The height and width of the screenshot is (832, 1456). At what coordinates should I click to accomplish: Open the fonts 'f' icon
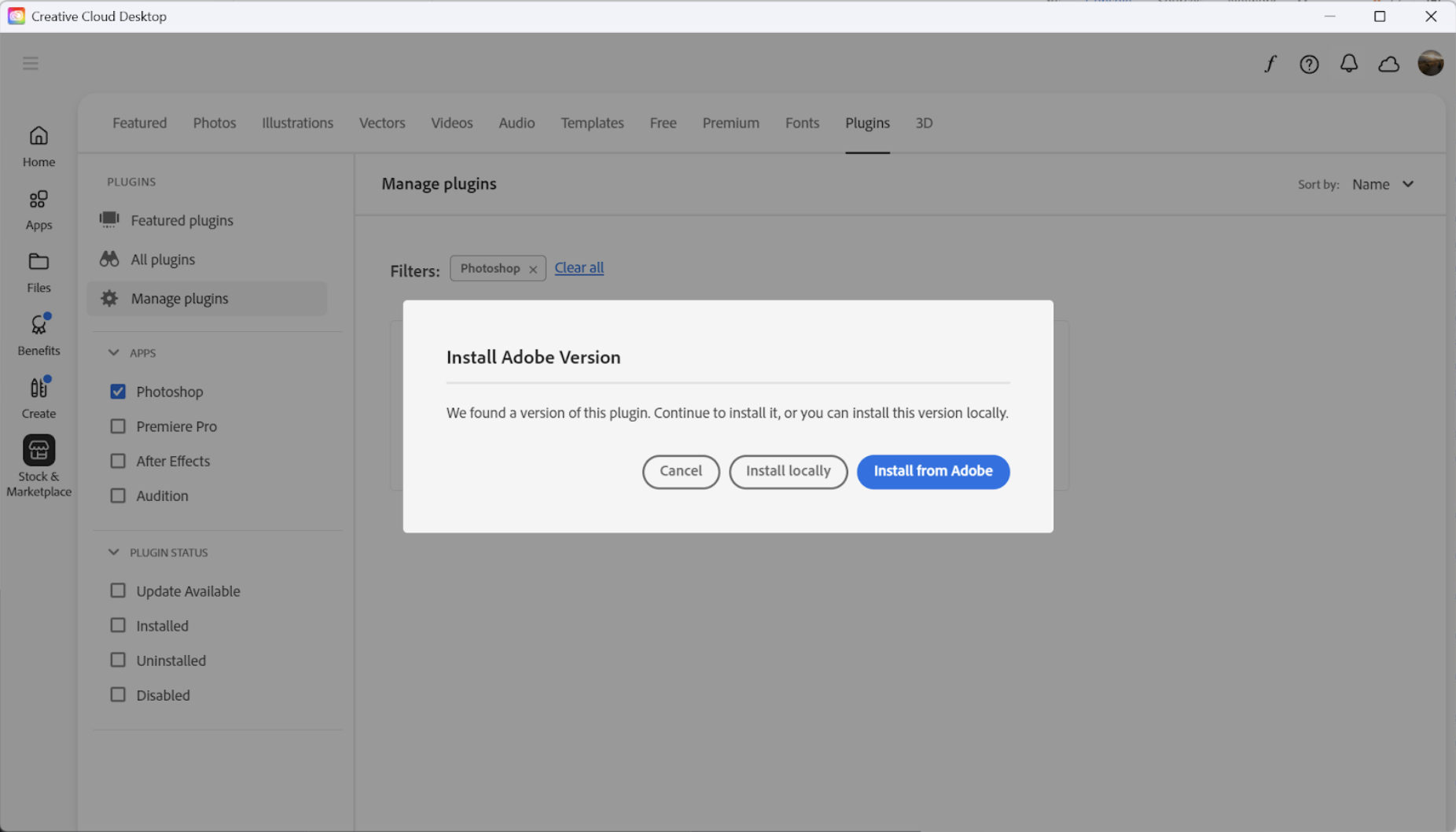tap(1270, 64)
